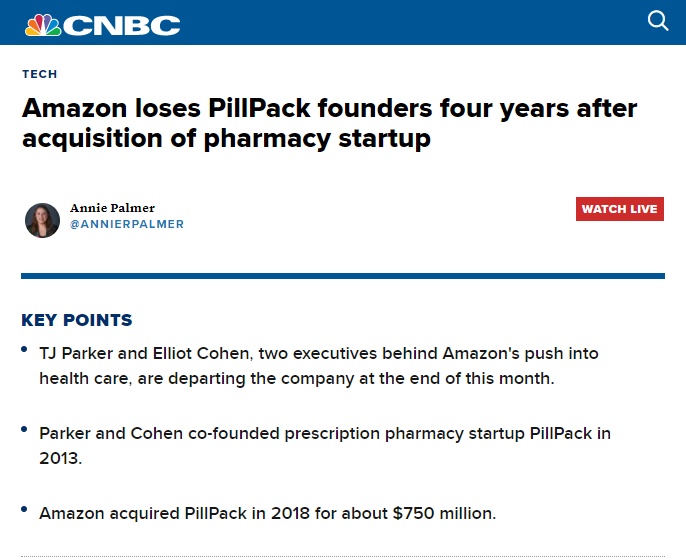The height and width of the screenshot is (560, 686).
Task: Click the bullet beside "Amazon acquired PillPack"
Action: (x=24, y=510)
